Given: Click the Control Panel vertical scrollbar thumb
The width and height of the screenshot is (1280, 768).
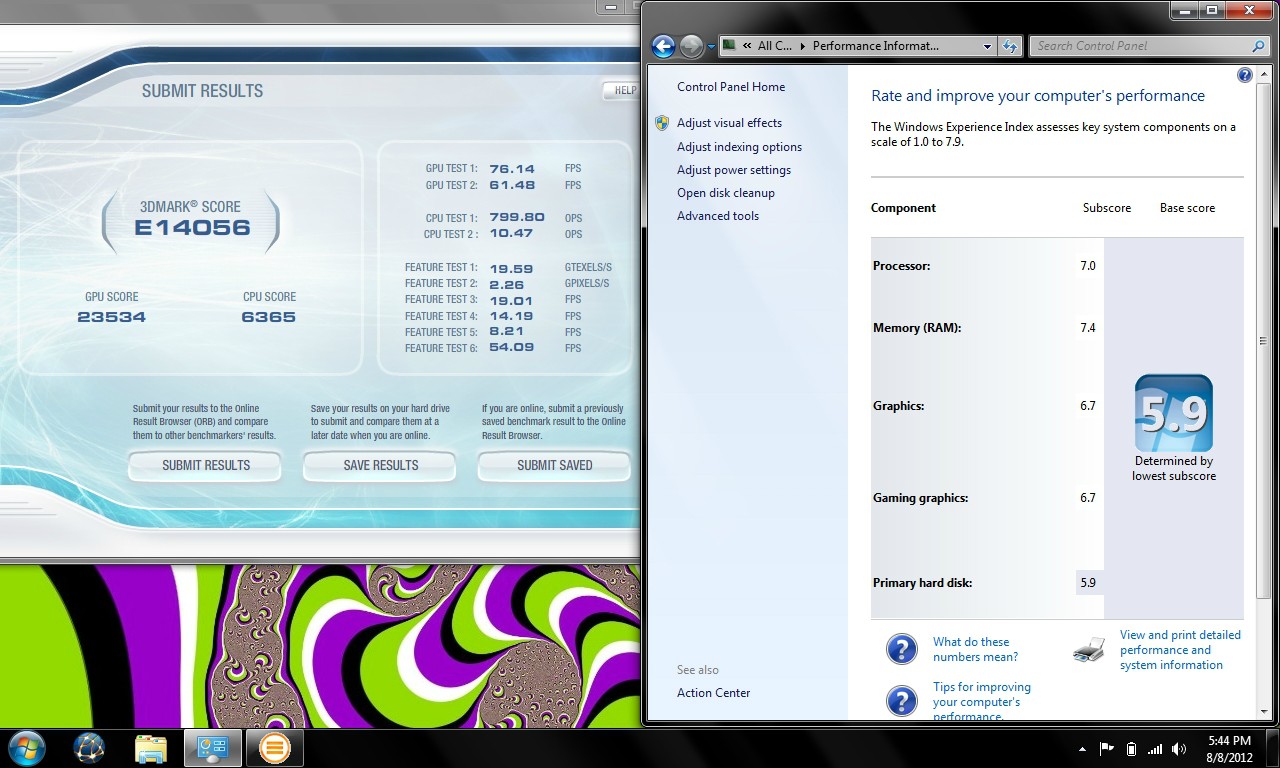Looking at the screenshot, I should click(x=1263, y=341).
